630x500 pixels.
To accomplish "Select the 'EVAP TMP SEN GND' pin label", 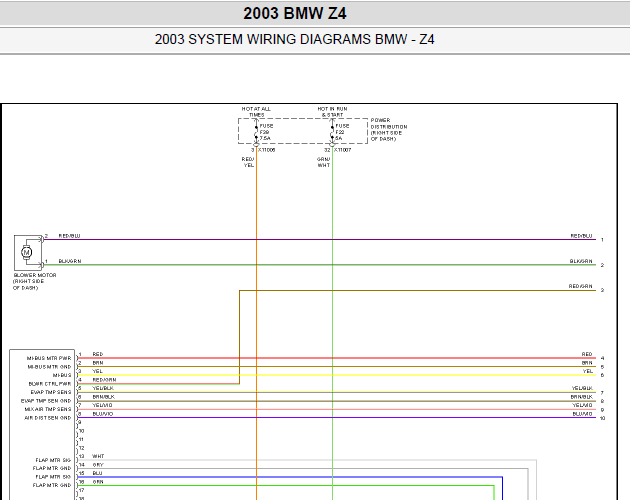I will click(46, 401).
